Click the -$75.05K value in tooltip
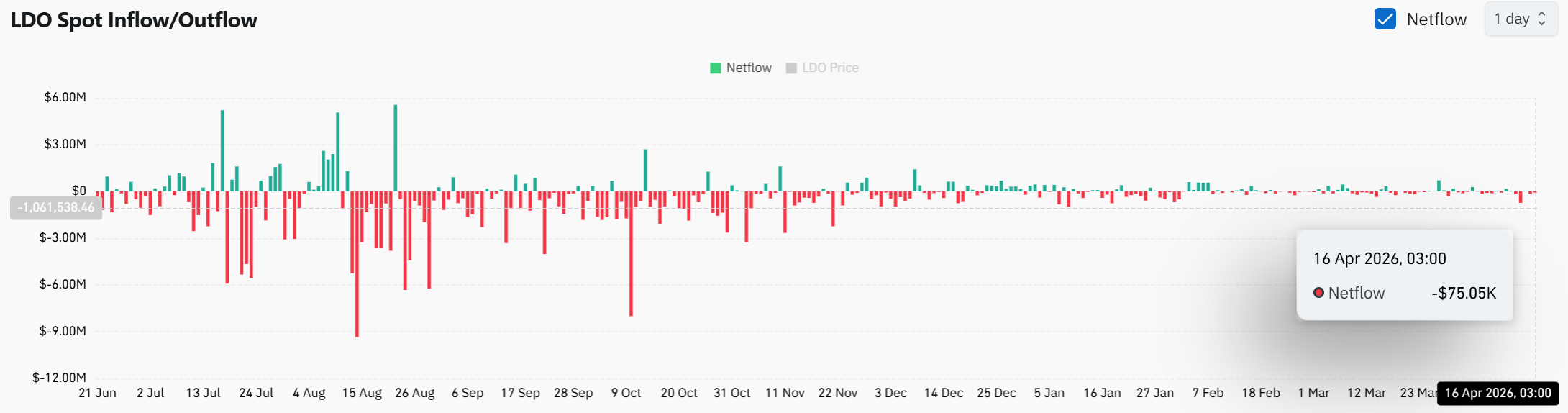The image size is (1568, 413). click(1463, 293)
